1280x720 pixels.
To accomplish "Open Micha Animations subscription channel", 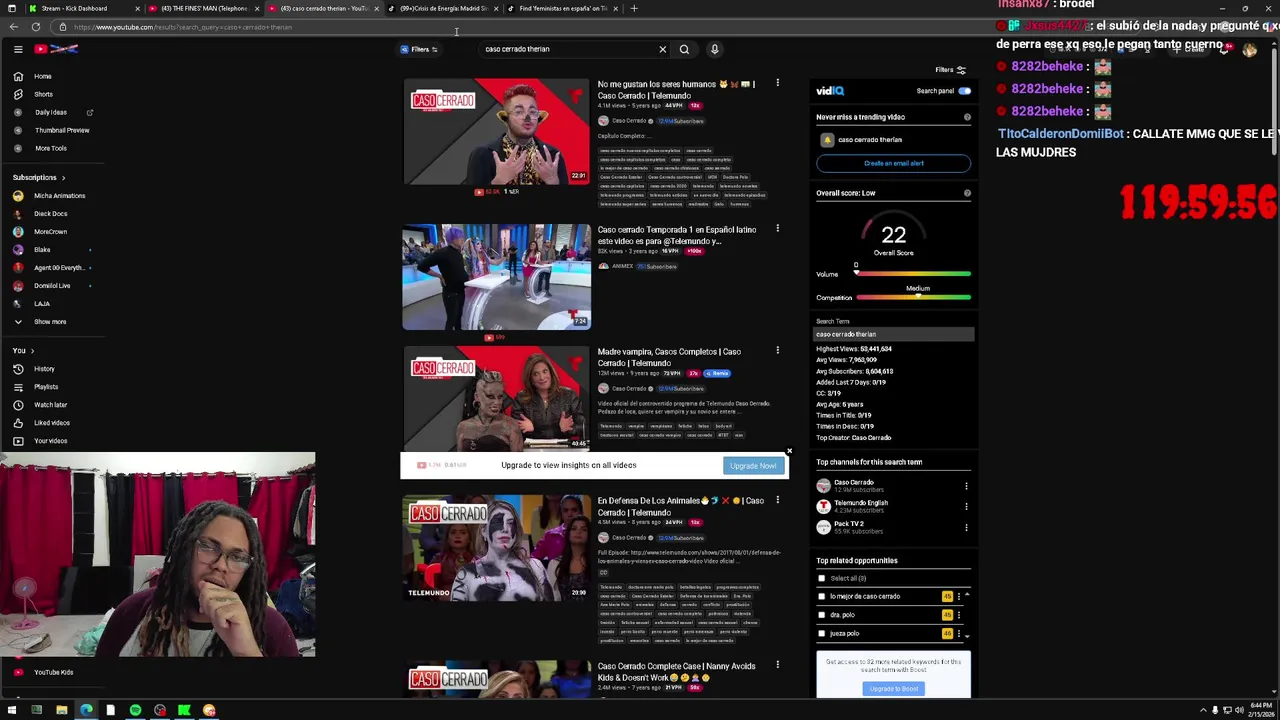I will point(59,196).
